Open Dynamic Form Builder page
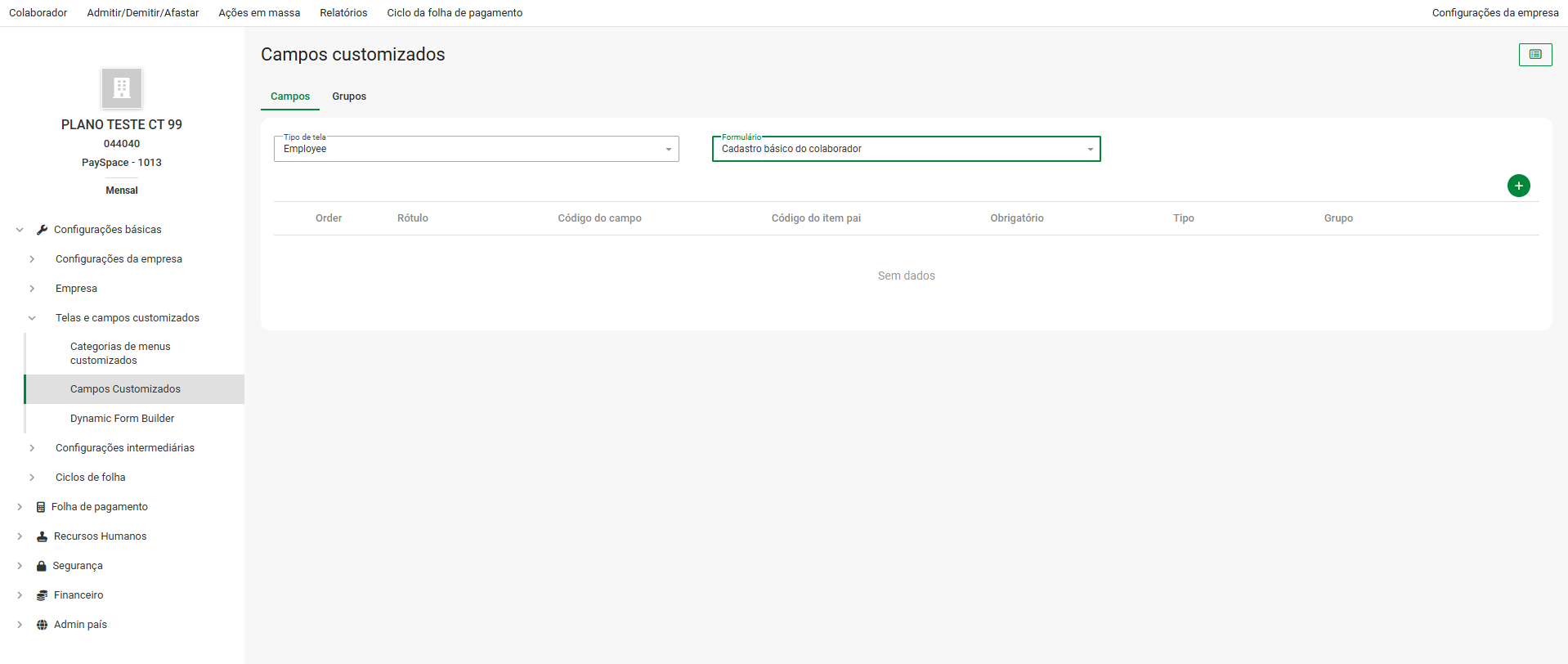Viewport: 1568px width, 664px height. [x=122, y=419]
